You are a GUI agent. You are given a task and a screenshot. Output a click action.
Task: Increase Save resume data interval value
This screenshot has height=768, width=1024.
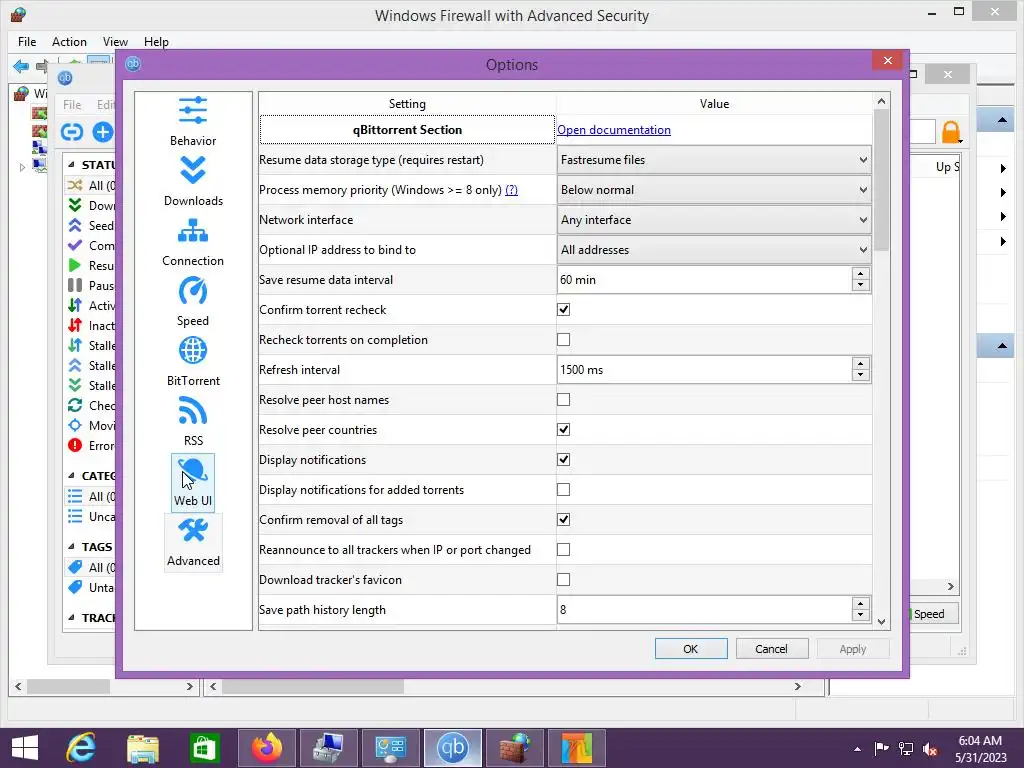[861, 274]
